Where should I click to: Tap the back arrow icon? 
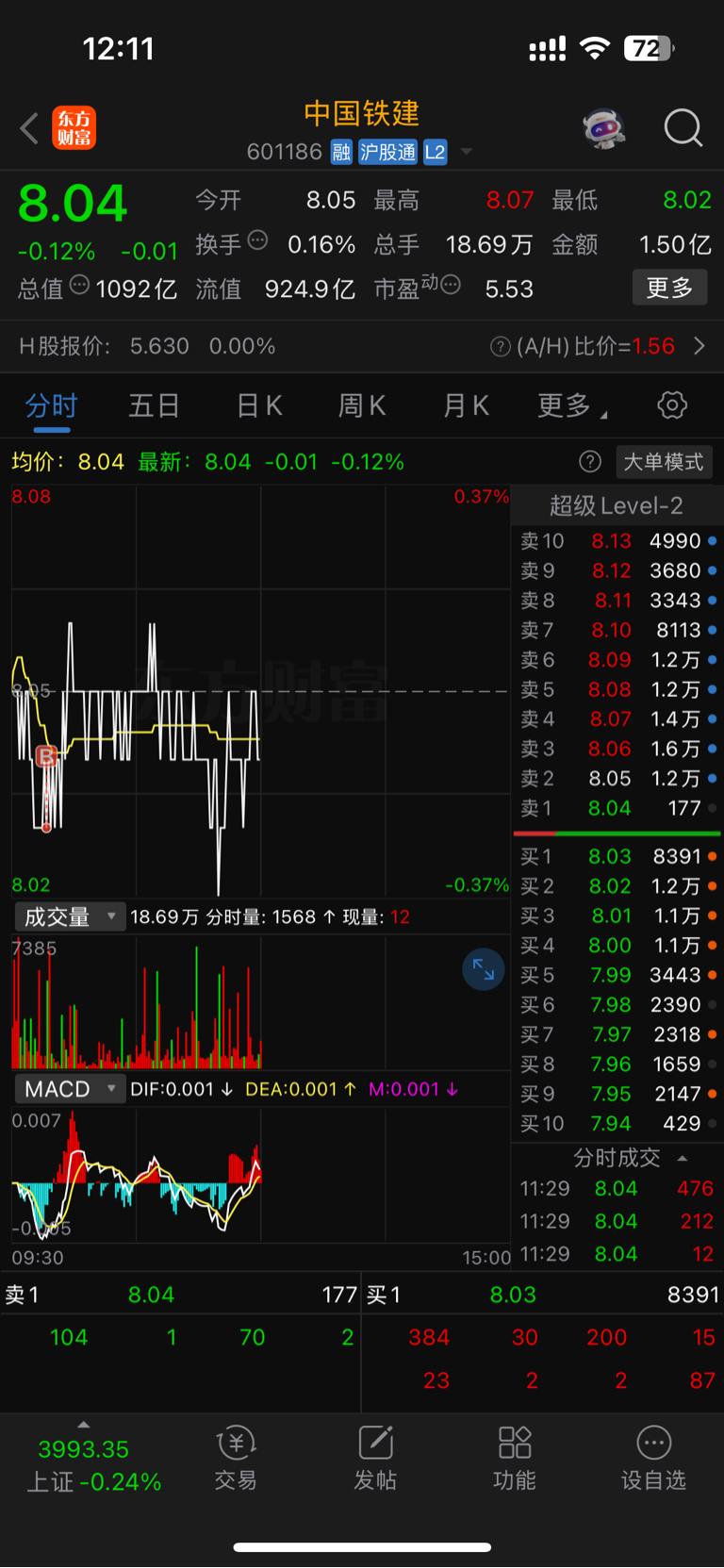click(x=29, y=128)
